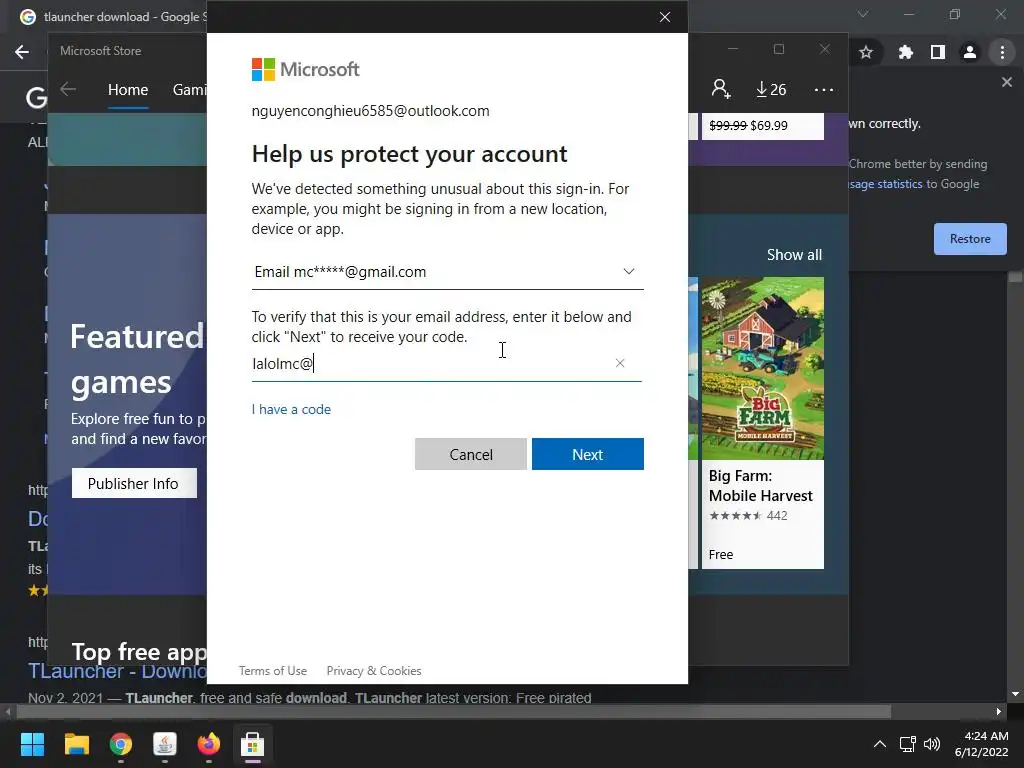Click Next to receive the code
The width and height of the screenshot is (1024, 768).
[x=587, y=454]
